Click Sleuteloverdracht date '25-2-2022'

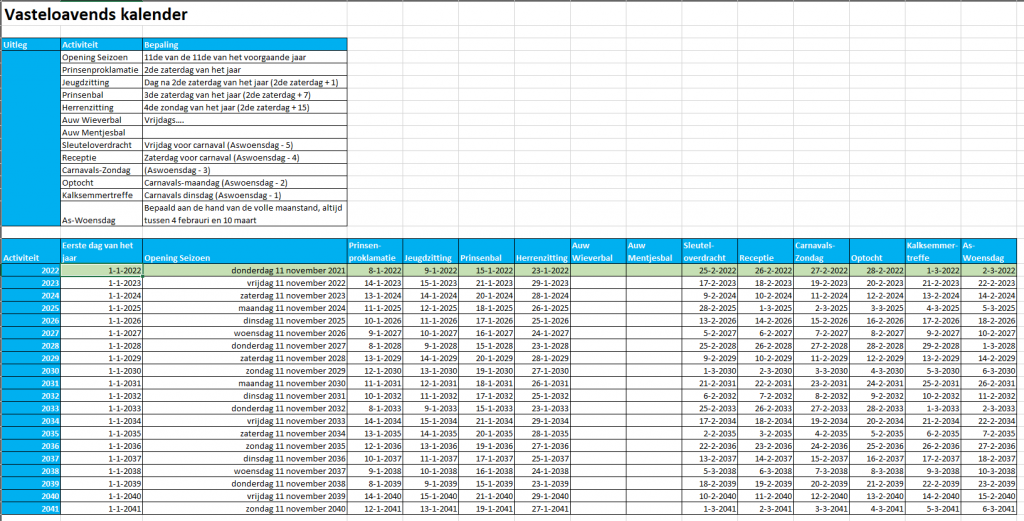[710, 270]
